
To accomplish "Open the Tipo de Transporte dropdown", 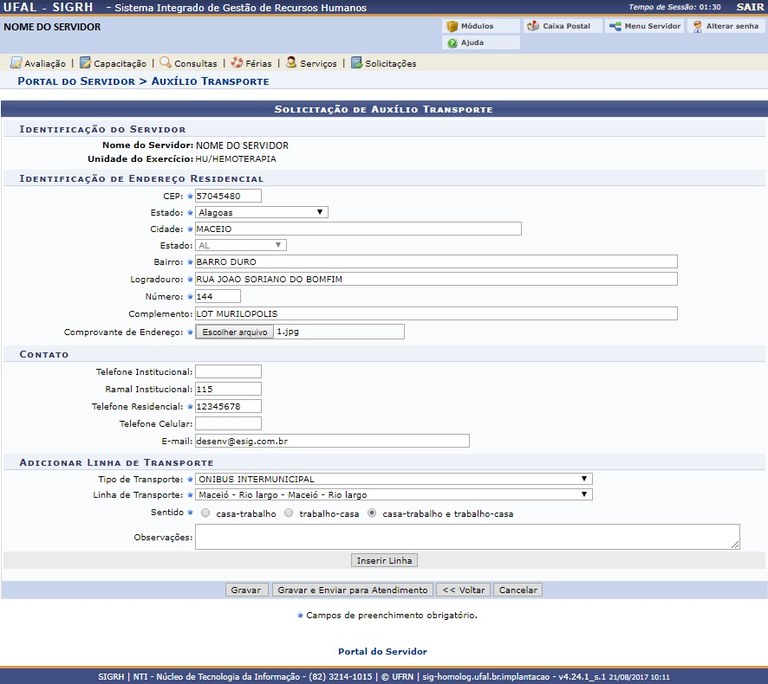I will (x=393, y=479).
